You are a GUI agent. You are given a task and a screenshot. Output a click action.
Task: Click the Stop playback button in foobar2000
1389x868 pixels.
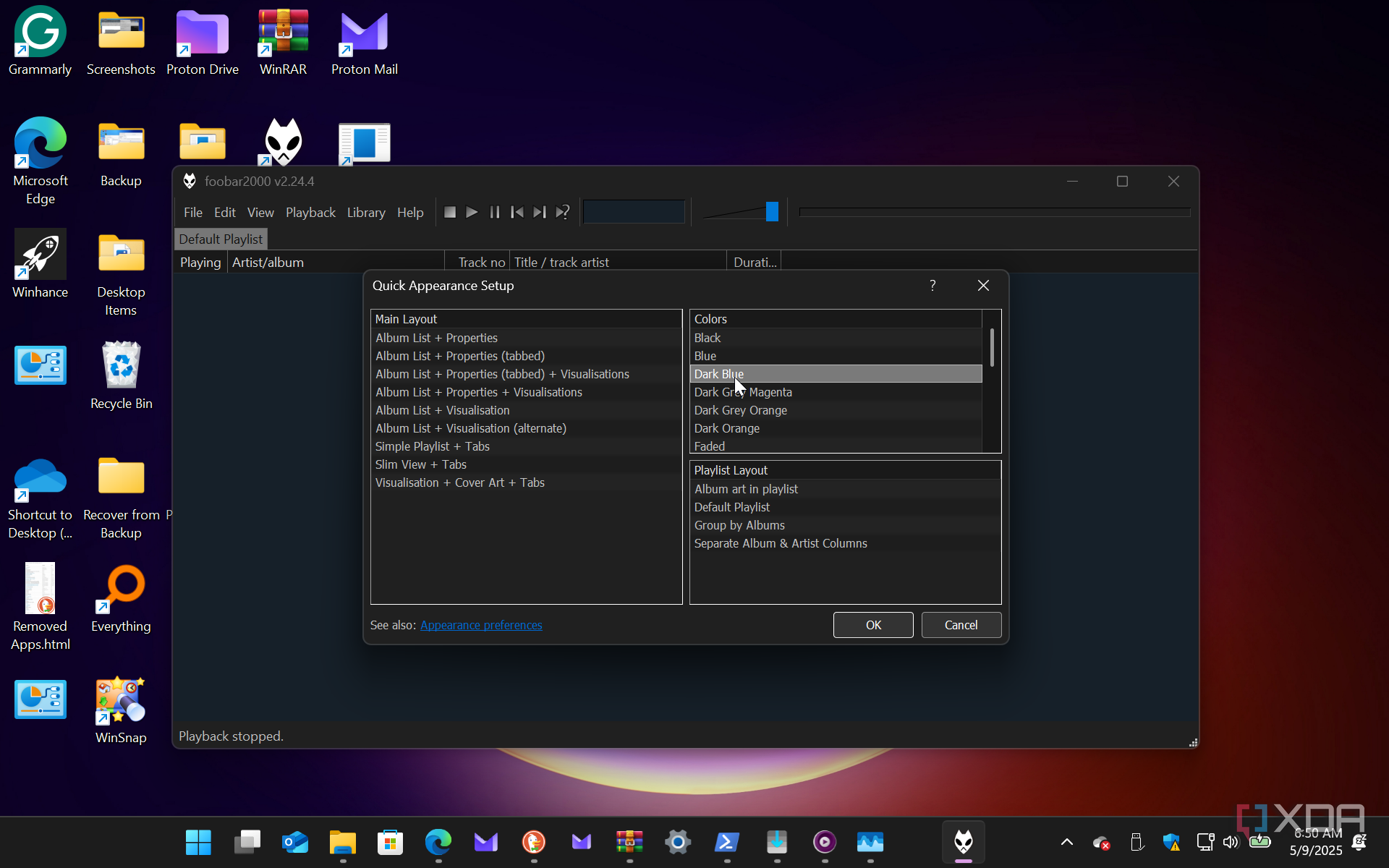coord(450,212)
